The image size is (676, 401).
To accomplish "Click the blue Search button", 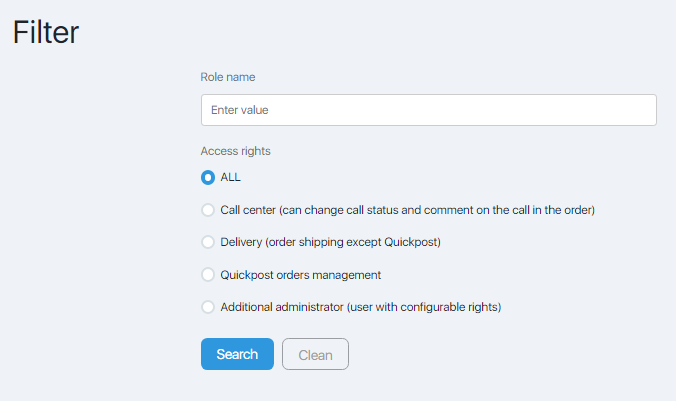I will pos(237,354).
